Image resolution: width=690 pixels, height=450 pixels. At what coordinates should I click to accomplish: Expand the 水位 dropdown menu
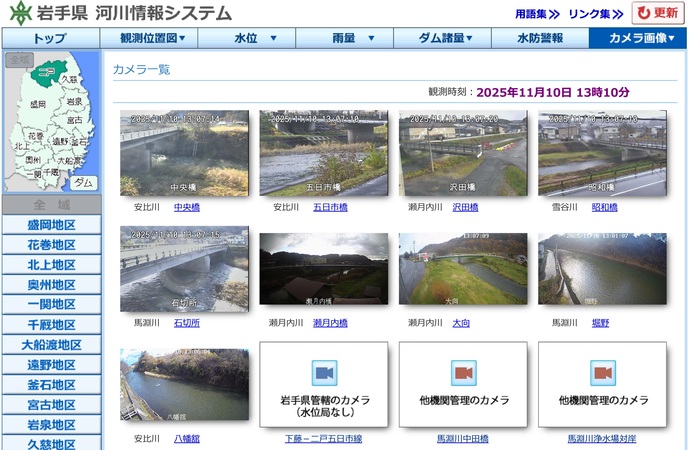coord(246,38)
